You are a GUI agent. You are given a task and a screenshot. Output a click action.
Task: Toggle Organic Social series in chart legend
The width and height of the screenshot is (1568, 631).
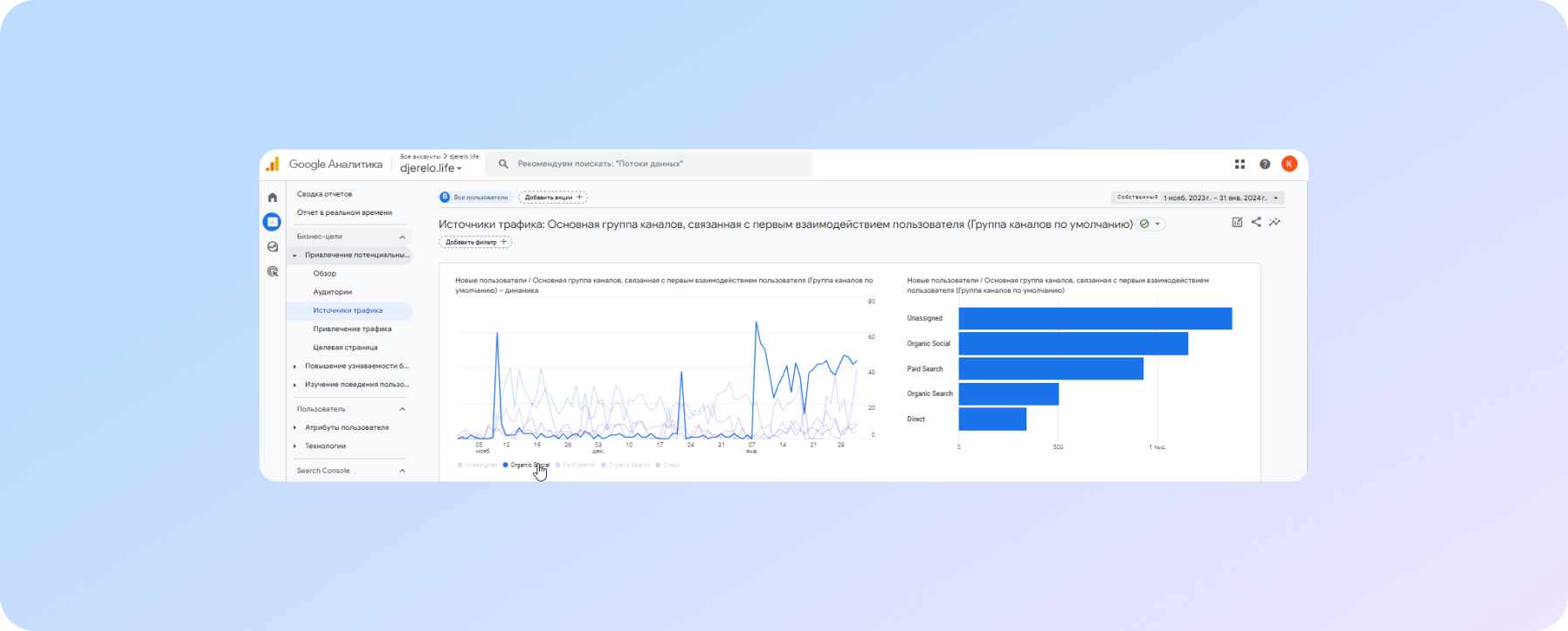tap(527, 465)
